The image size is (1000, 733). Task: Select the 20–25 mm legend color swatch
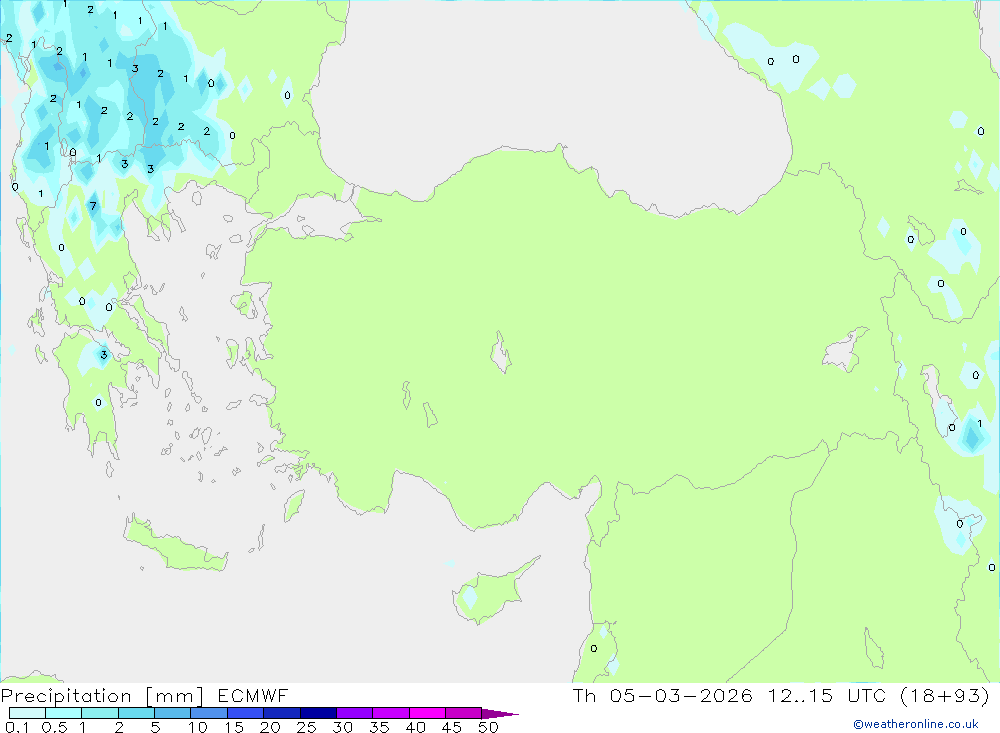[281, 713]
